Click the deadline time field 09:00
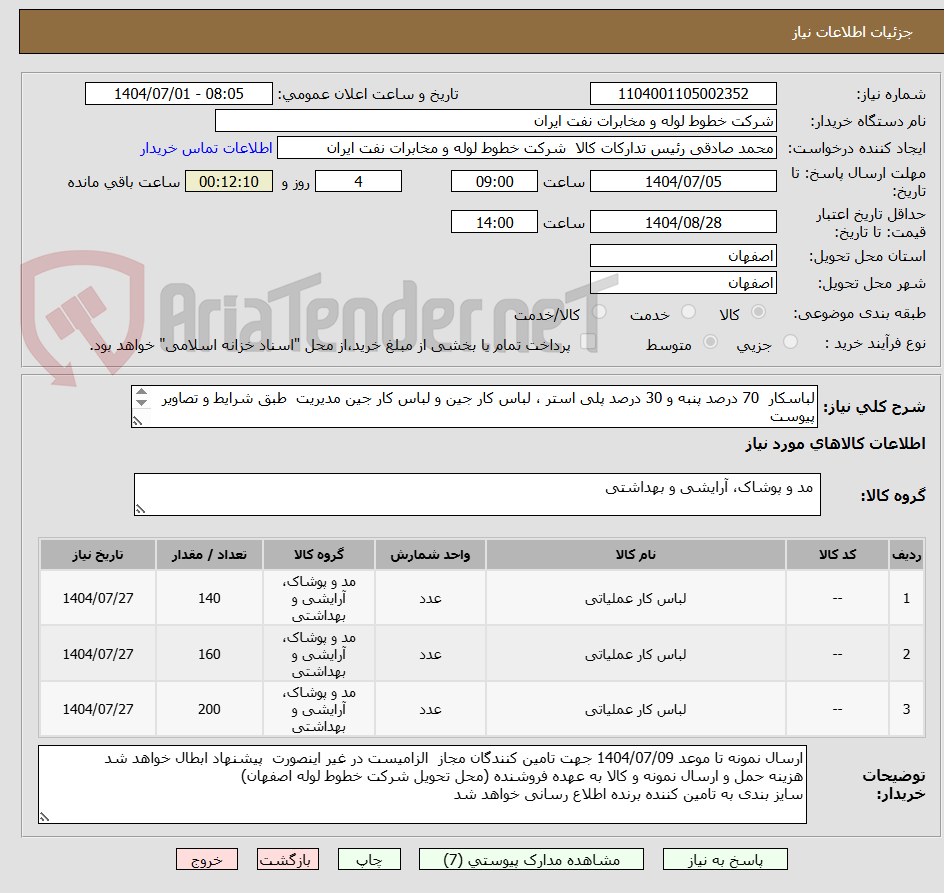The height and width of the screenshot is (893, 944). [x=494, y=181]
